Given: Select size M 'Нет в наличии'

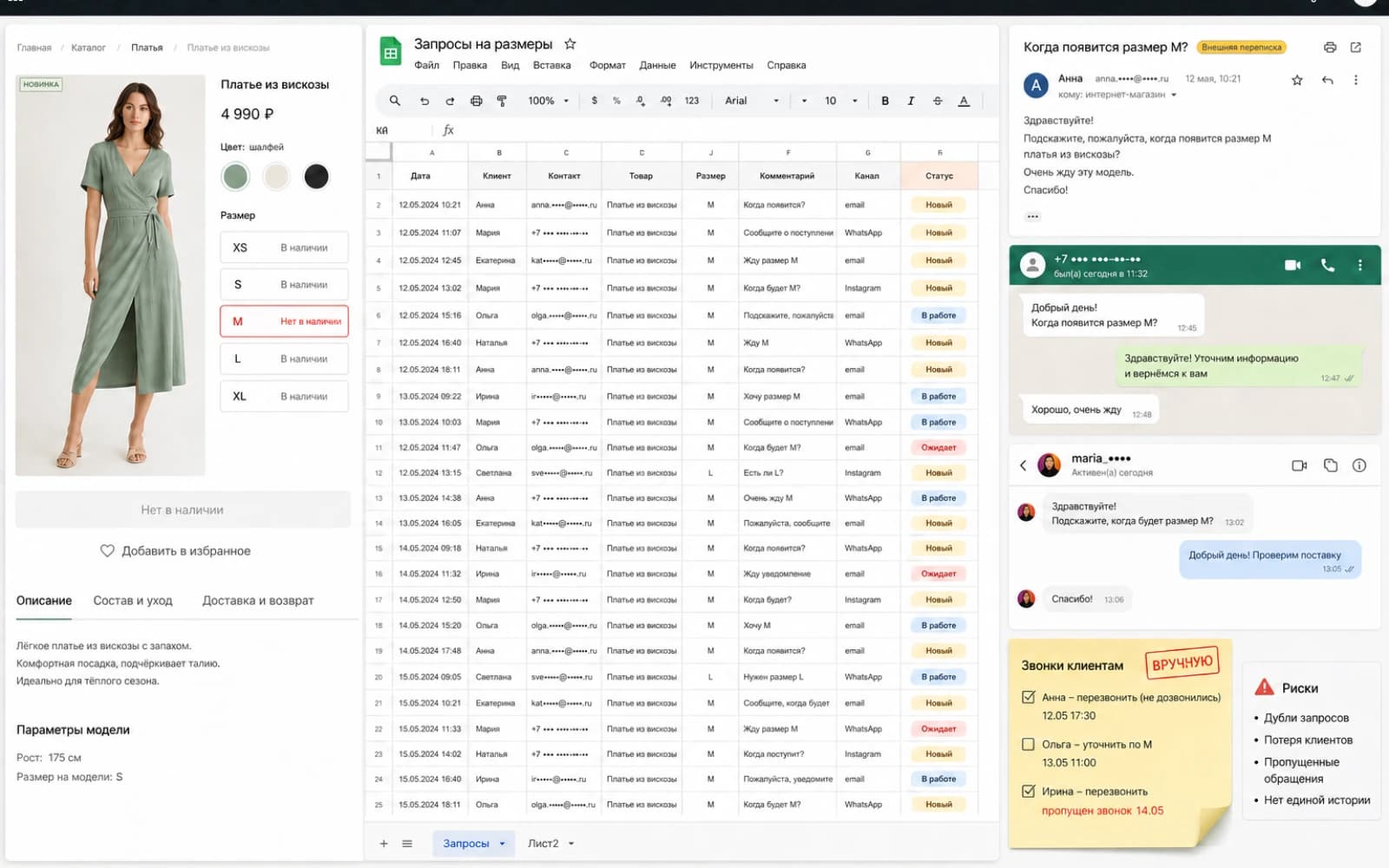Looking at the screenshot, I should [284, 321].
